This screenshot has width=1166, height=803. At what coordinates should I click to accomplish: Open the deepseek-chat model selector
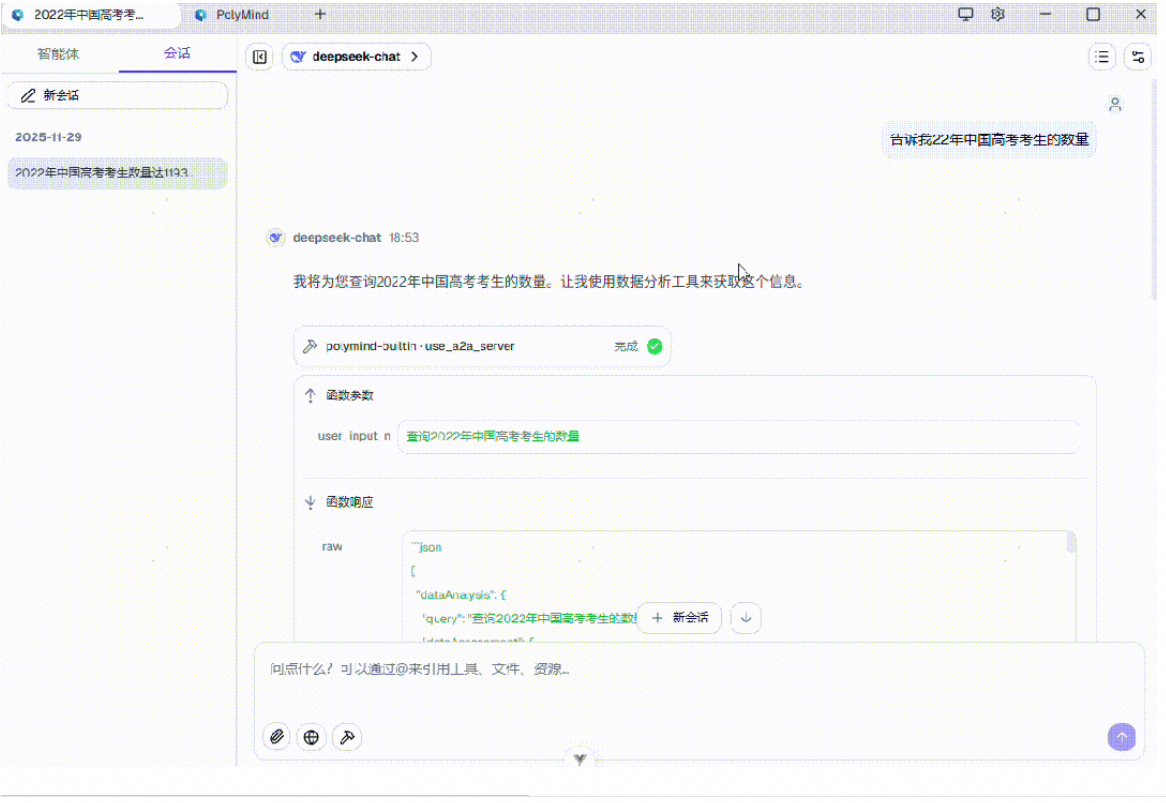(357, 57)
